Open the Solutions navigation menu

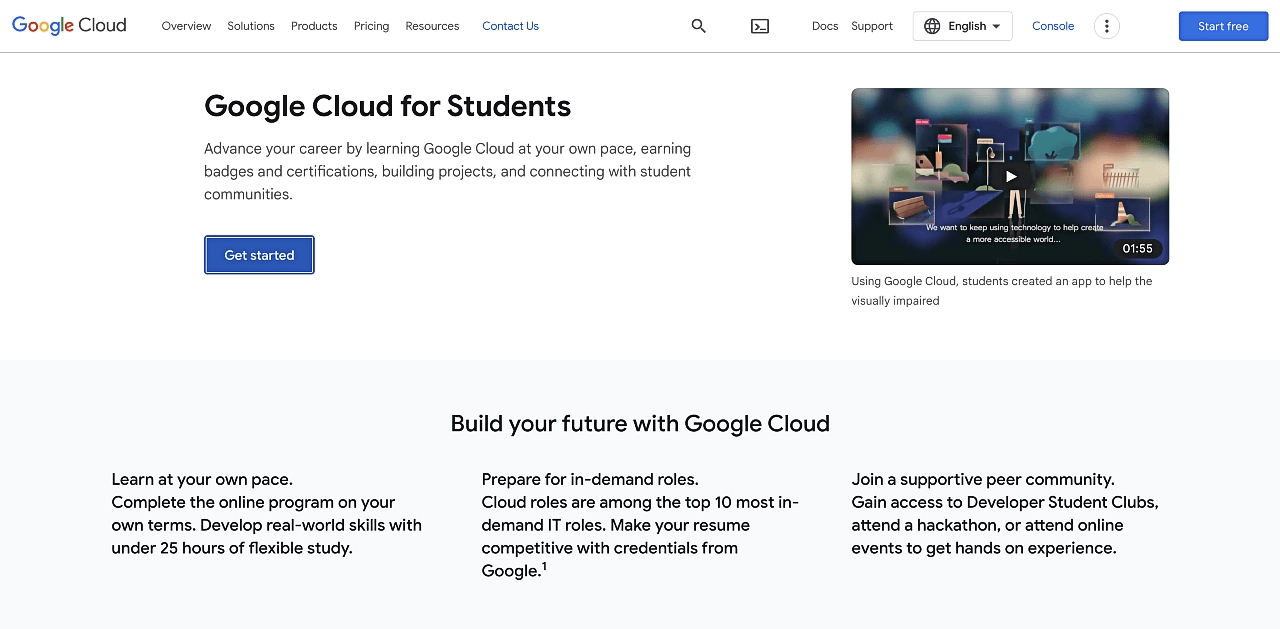[250, 26]
